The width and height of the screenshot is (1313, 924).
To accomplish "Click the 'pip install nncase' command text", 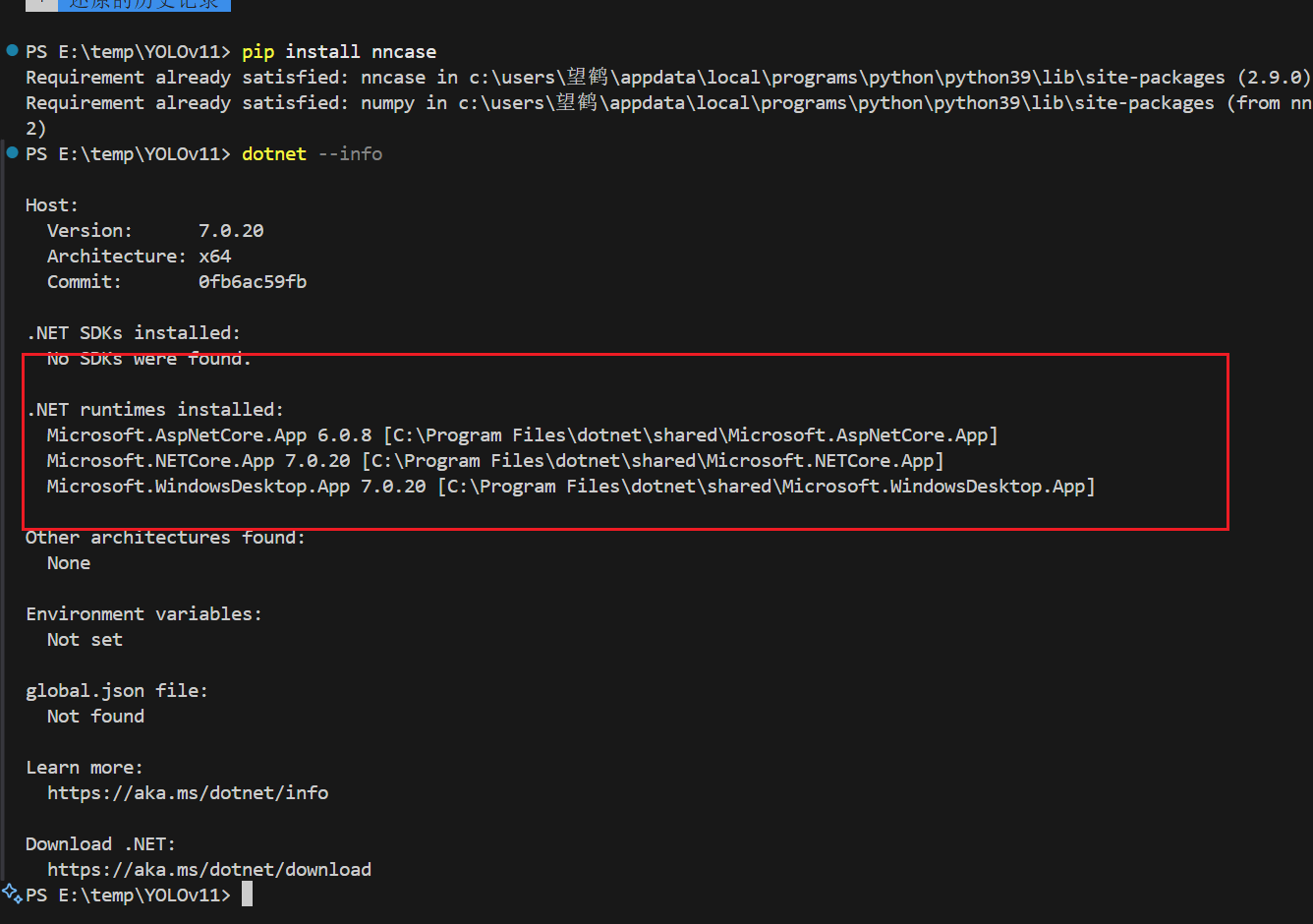I will coord(339,51).
